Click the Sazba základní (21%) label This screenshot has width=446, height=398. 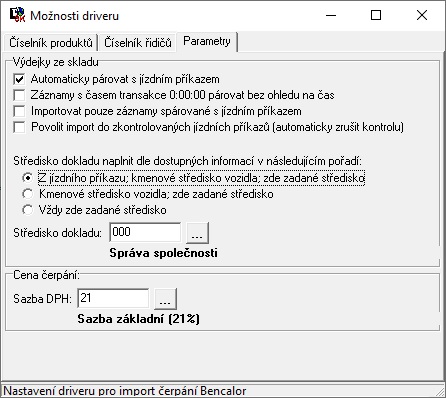click(x=138, y=319)
